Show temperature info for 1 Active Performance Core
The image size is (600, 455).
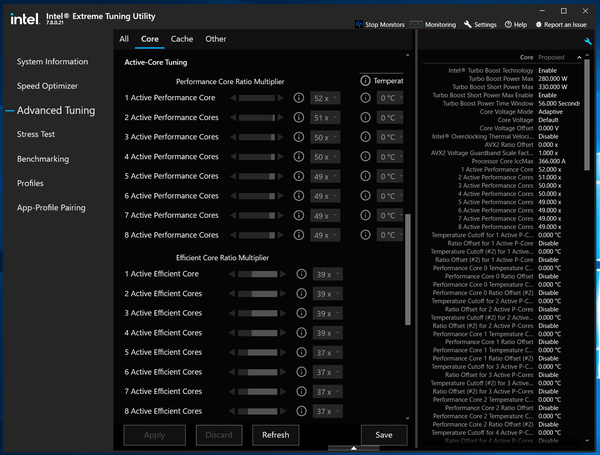tap(365, 98)
